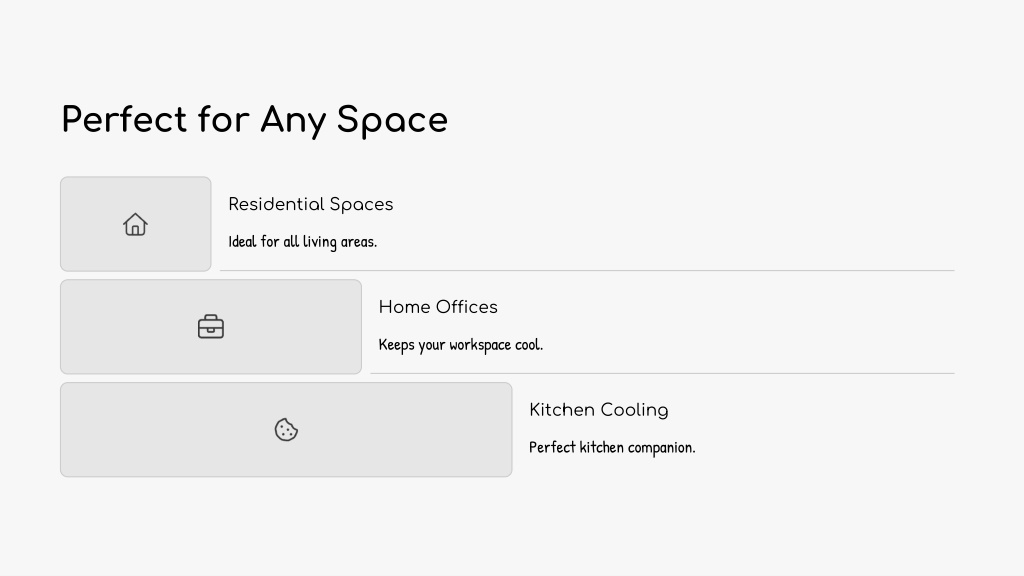Click the word 'Any' in the main heading

293,121
